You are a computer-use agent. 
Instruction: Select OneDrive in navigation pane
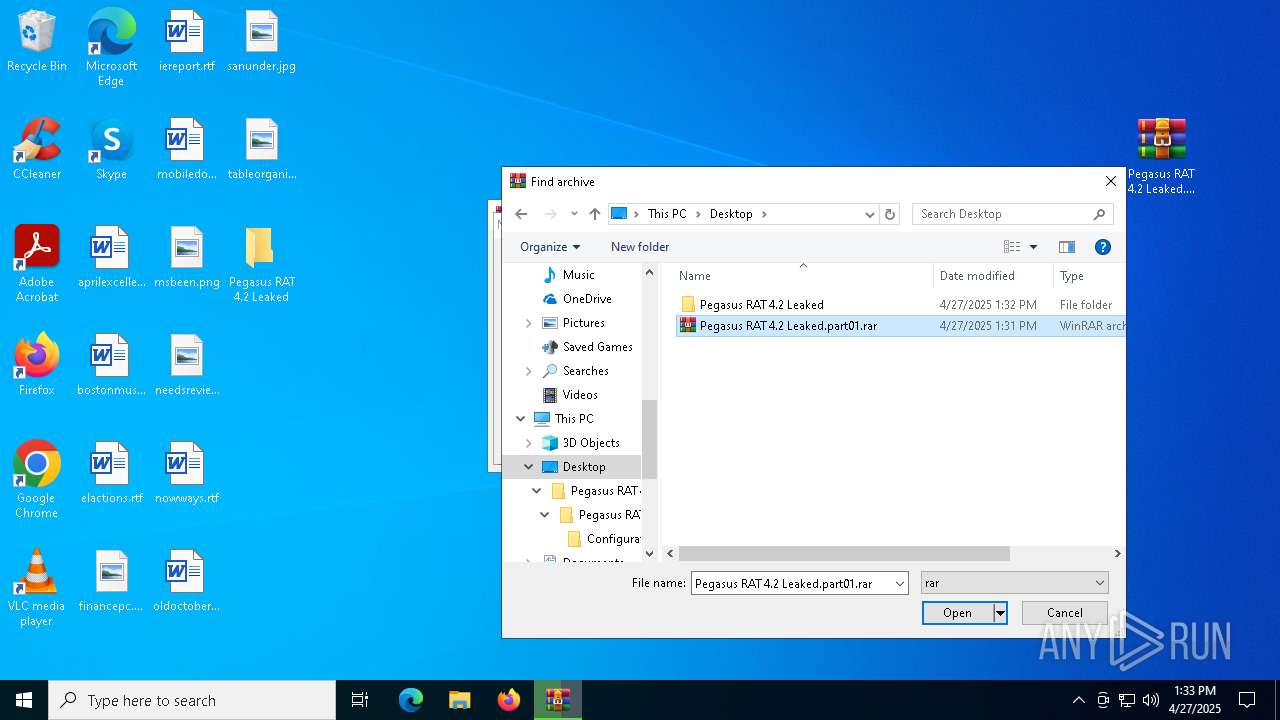click(x=587, y=299)
